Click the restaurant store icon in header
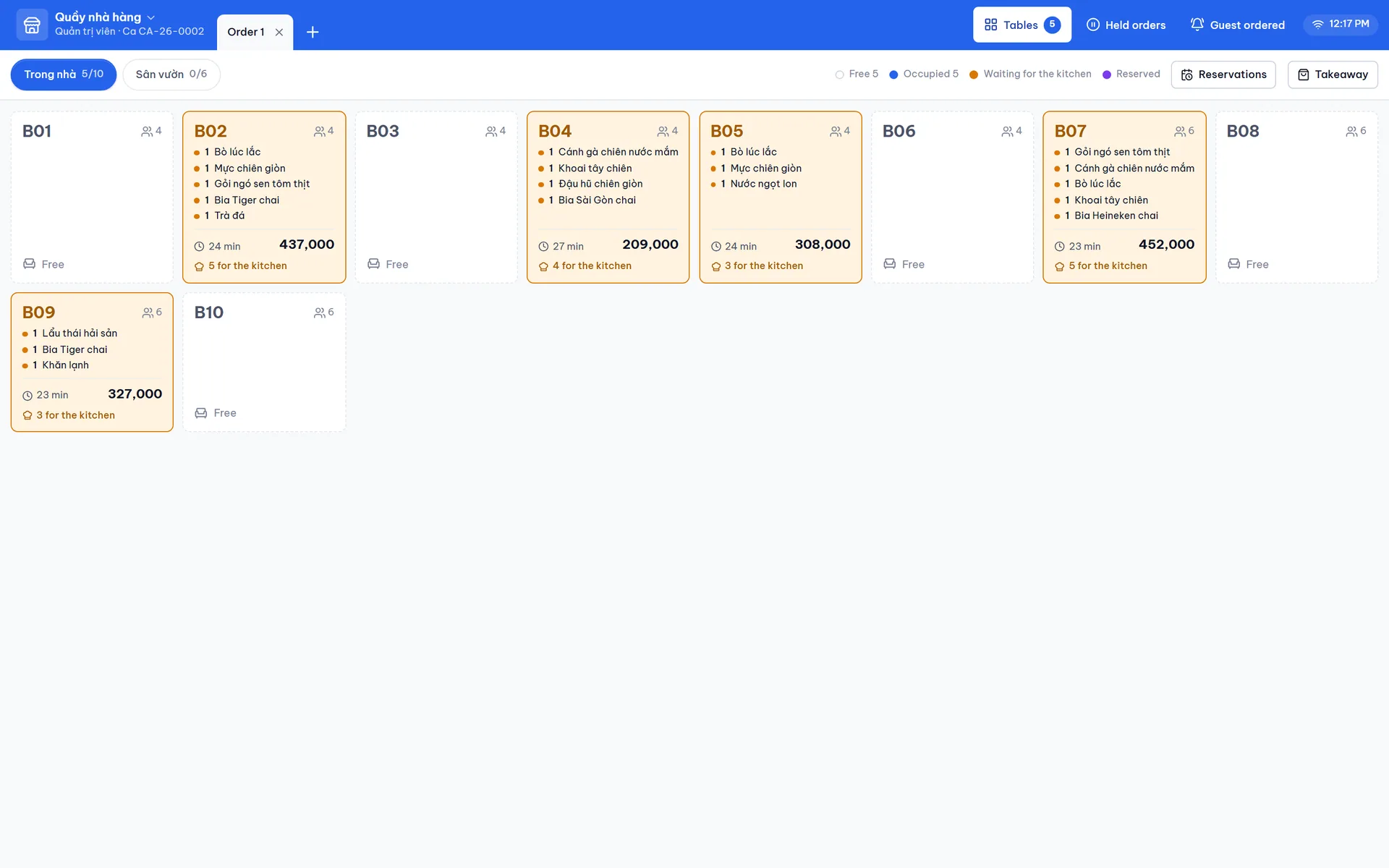 point(32,25)
